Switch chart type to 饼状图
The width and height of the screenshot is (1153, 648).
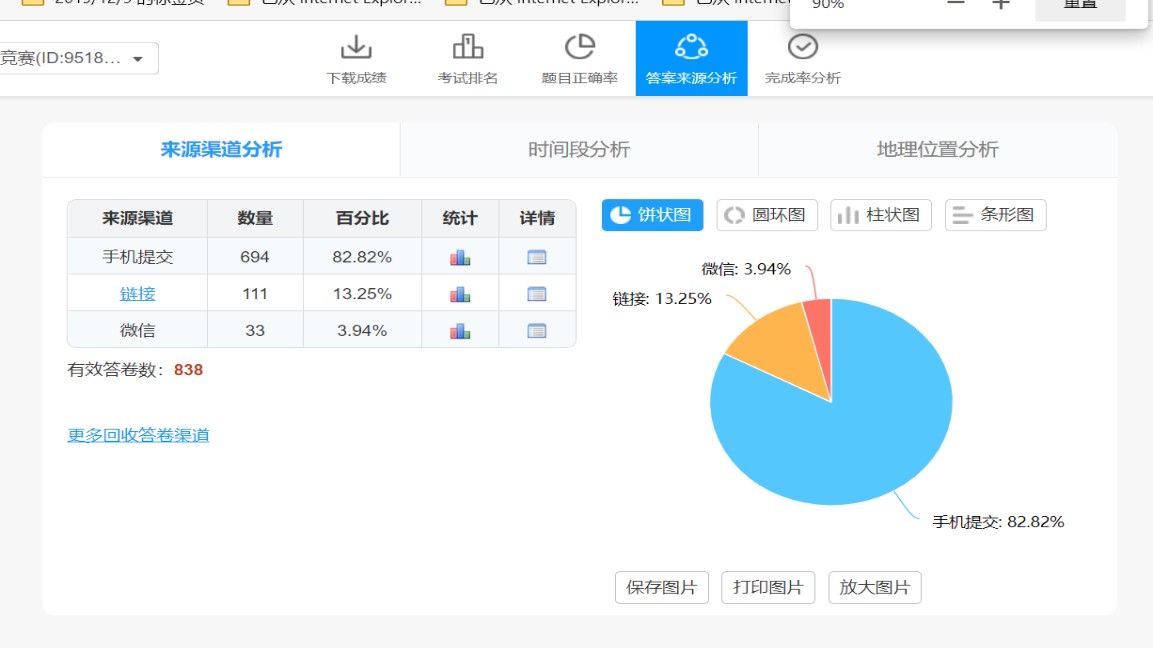653,215
